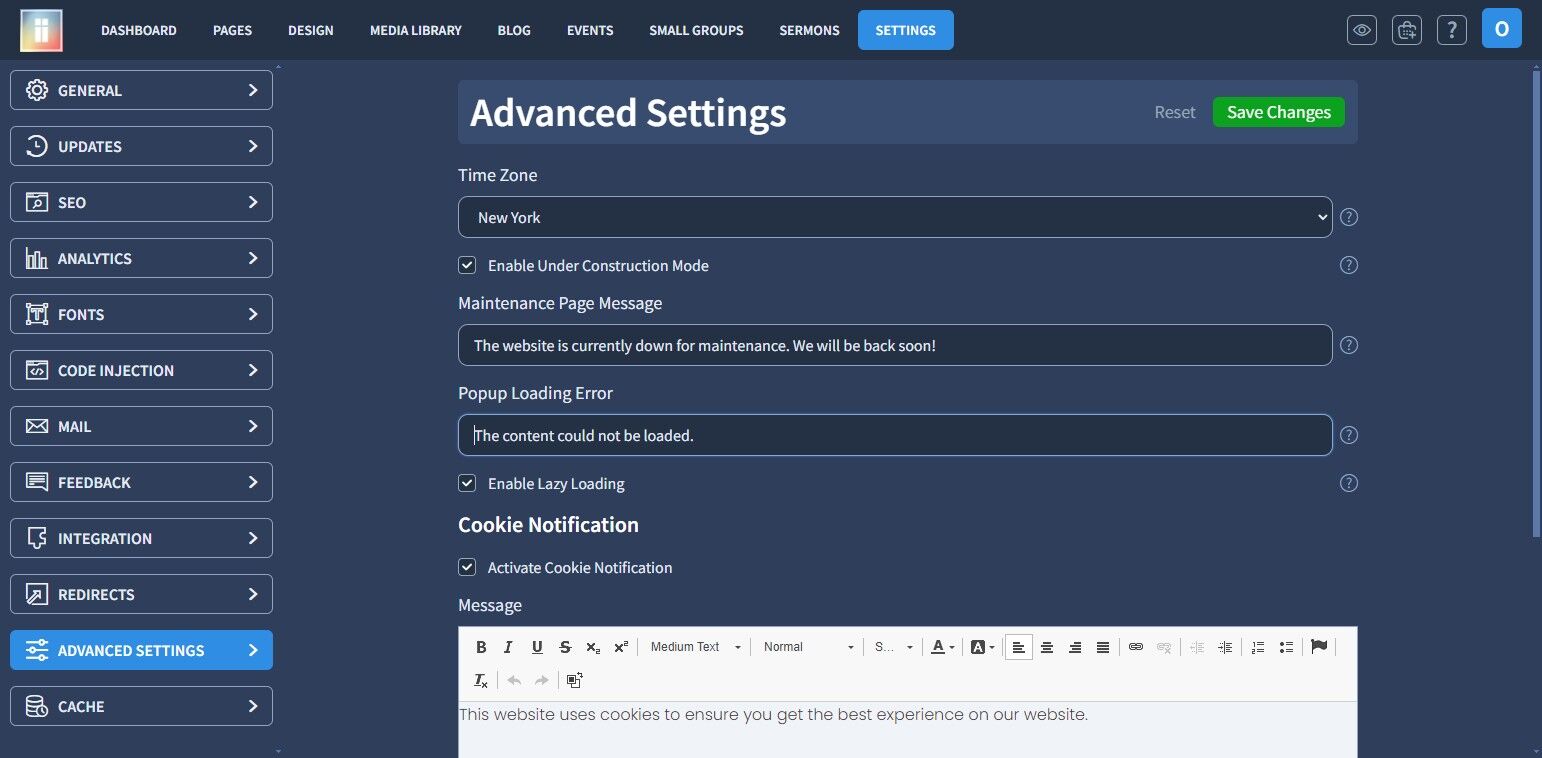Screen dimensions: 1542x758
Task: Click the superscript icon
Action: 621,647
